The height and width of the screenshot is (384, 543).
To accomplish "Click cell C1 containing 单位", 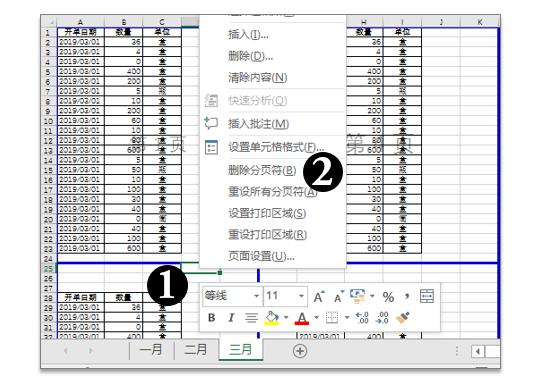I will [162, 32].
